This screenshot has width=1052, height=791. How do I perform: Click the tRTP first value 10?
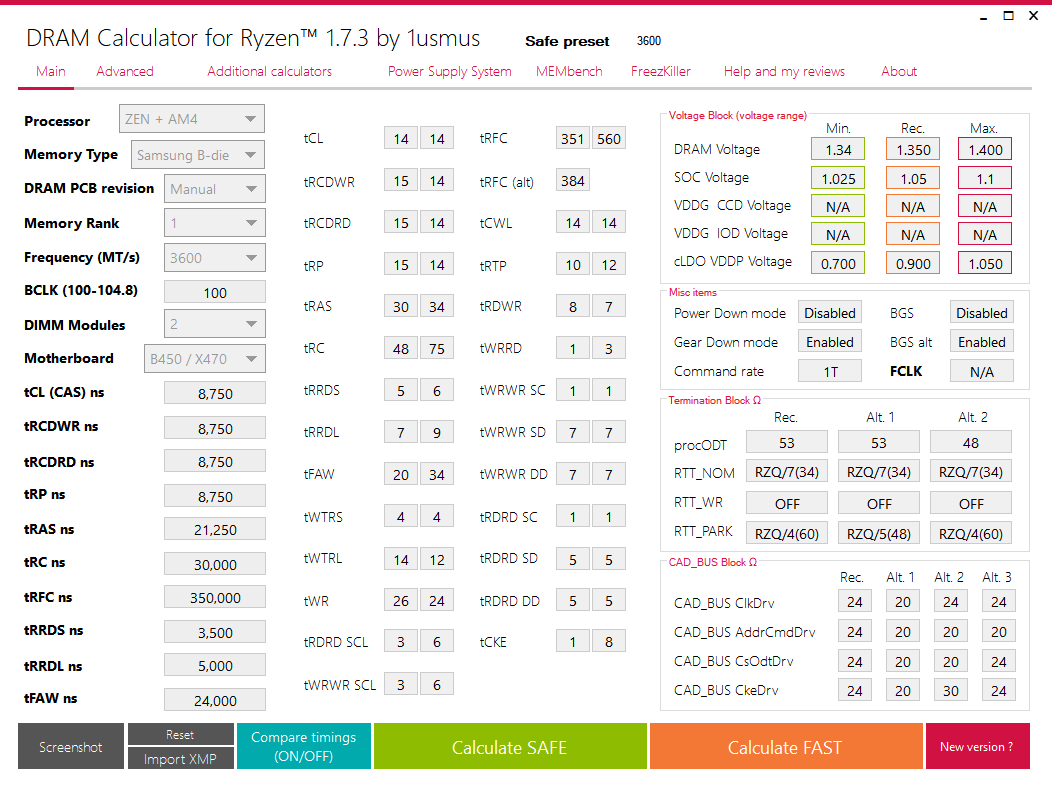(572, 264)
